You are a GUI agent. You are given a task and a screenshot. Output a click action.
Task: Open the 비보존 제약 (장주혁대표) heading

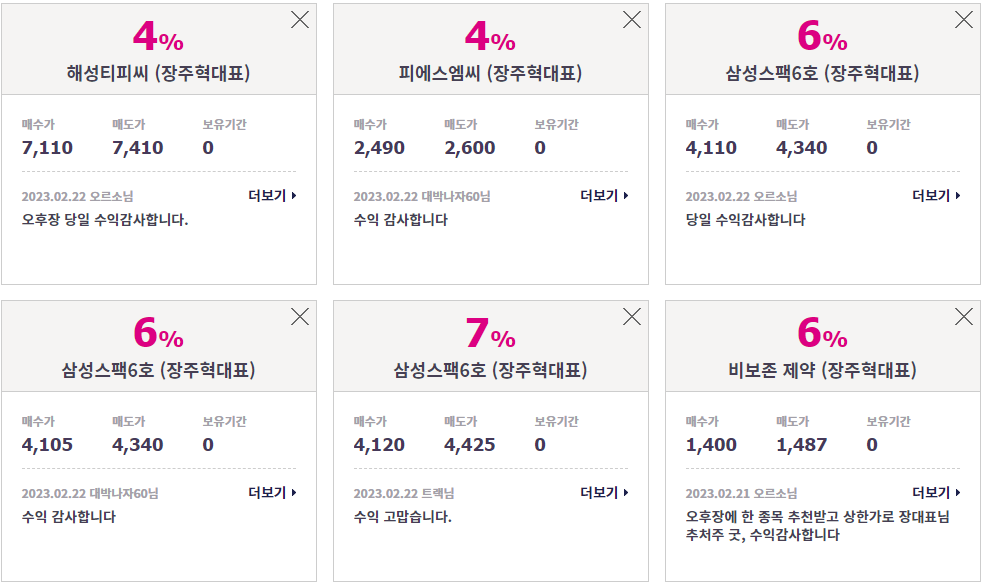click(823, 370)
